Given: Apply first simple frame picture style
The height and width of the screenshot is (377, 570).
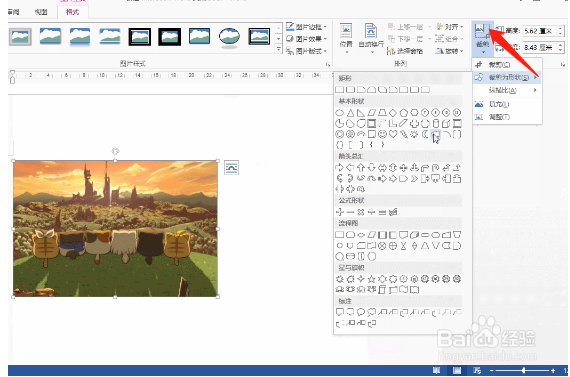Looking at the screenshot, I should click(20, 36).
